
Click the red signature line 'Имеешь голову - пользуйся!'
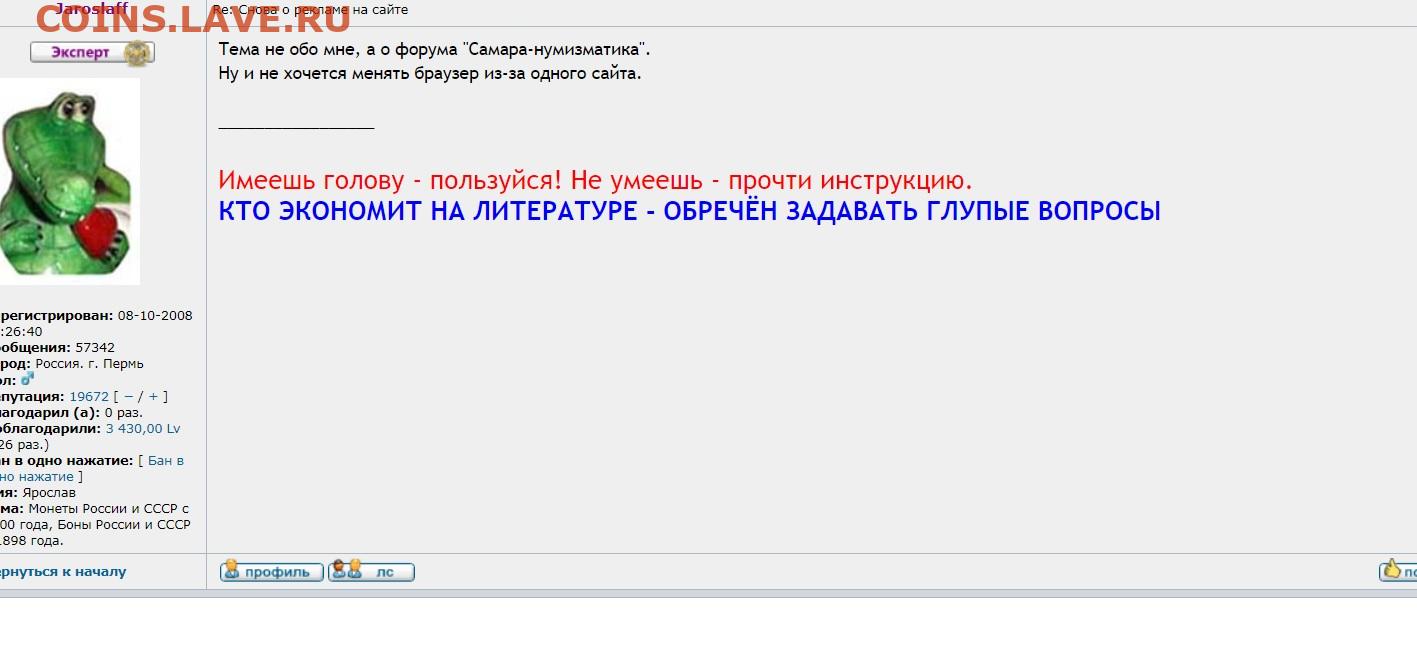pos(595,181)
